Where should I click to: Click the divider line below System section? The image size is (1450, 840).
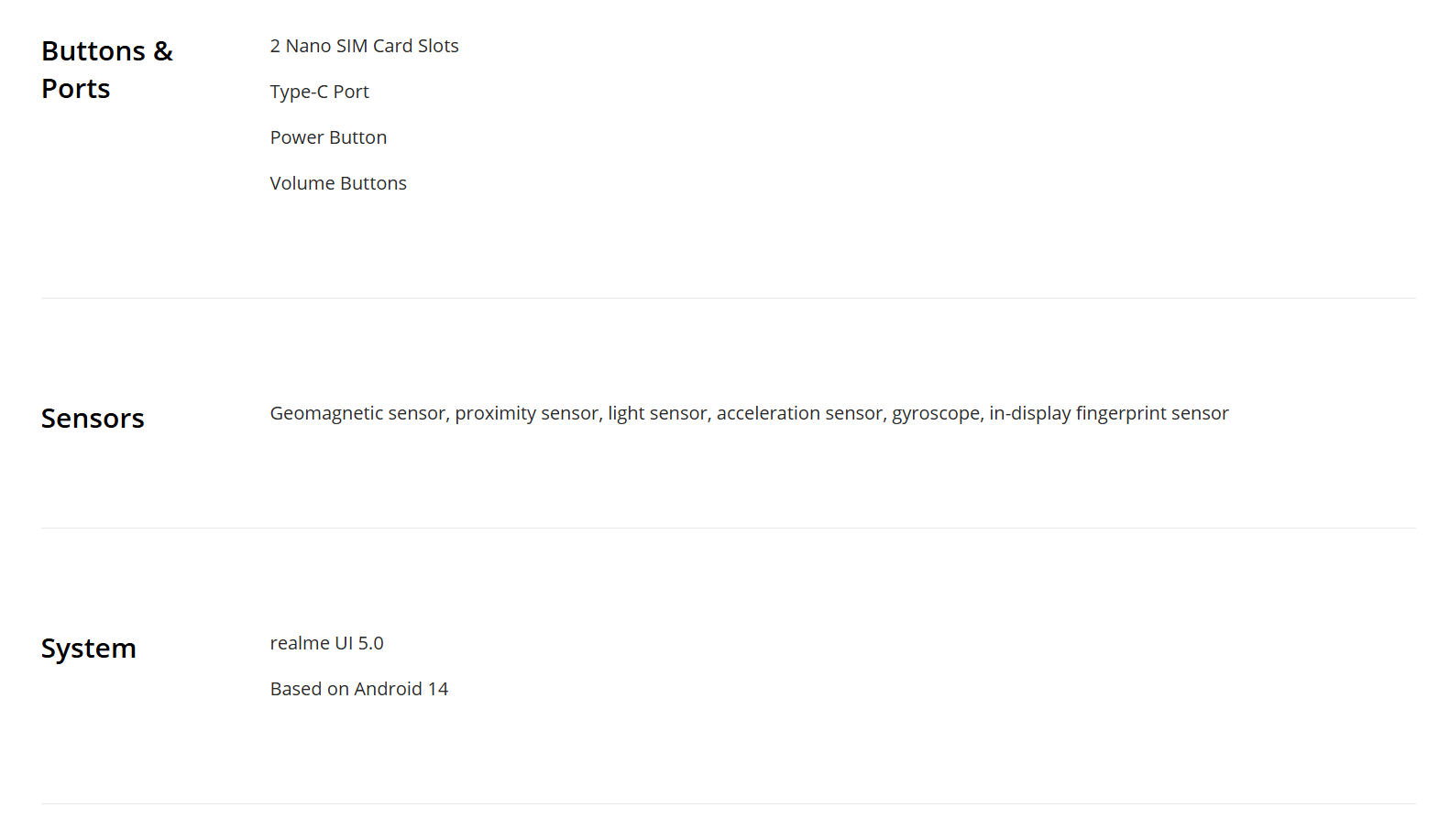[x=728, y=804]
